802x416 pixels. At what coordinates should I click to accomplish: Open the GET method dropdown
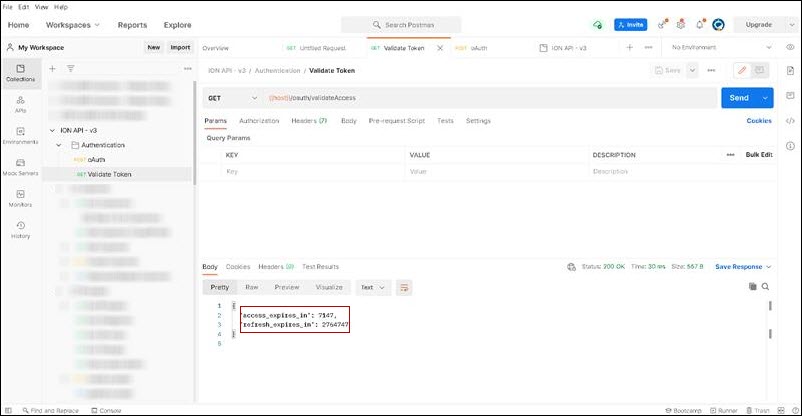tap(233, 98)
